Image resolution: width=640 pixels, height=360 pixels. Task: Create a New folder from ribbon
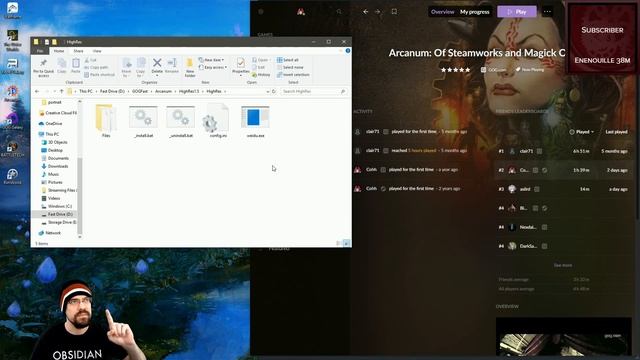(190, 68)
